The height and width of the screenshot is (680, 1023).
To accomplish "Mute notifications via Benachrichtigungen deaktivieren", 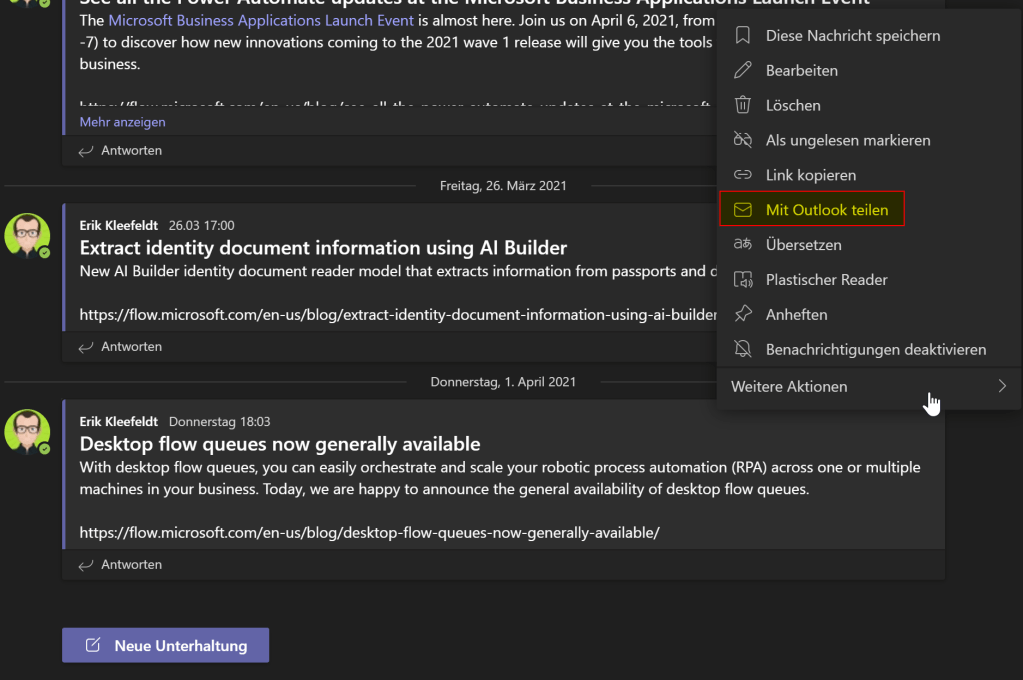I will 875,350.
